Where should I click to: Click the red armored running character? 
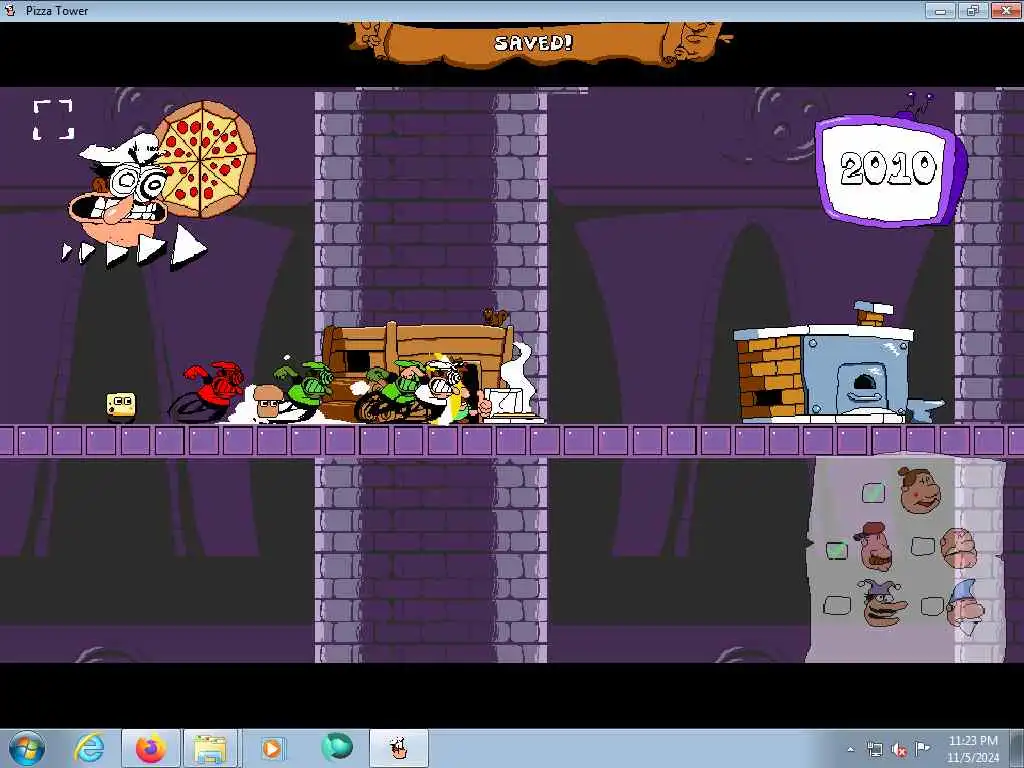tap(208, 392)
